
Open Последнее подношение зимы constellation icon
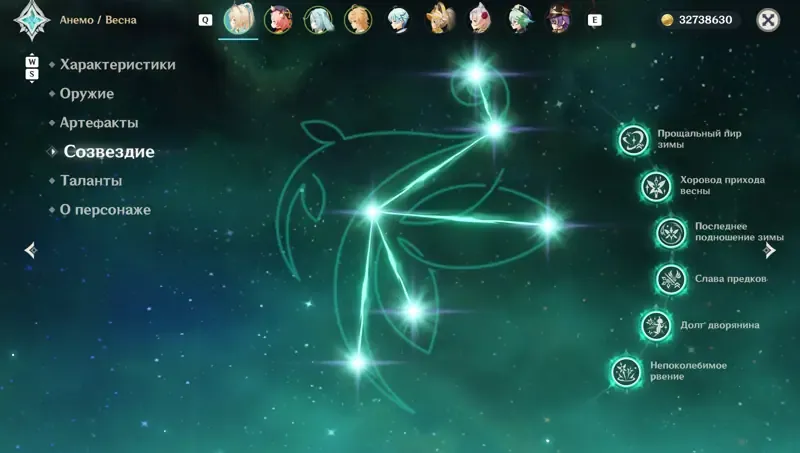[x=671, y=232]
